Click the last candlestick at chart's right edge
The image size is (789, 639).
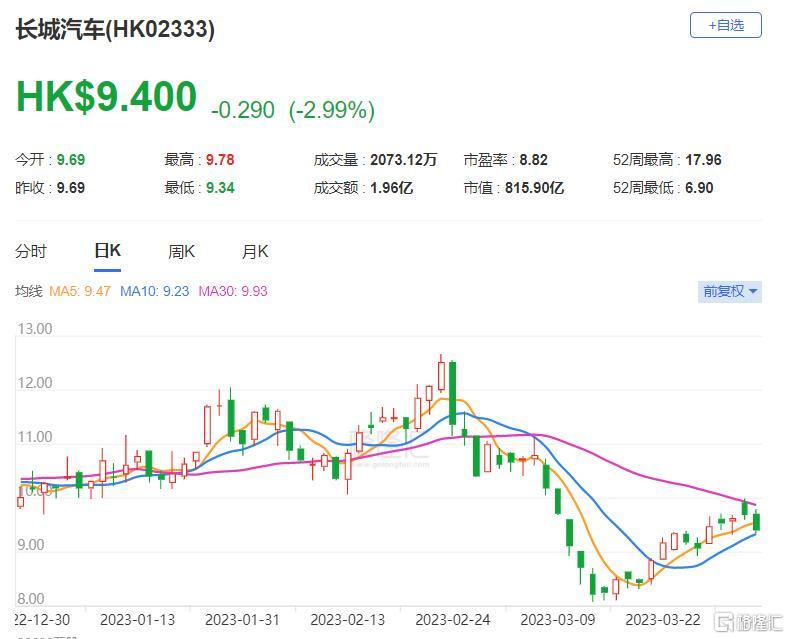757,520
